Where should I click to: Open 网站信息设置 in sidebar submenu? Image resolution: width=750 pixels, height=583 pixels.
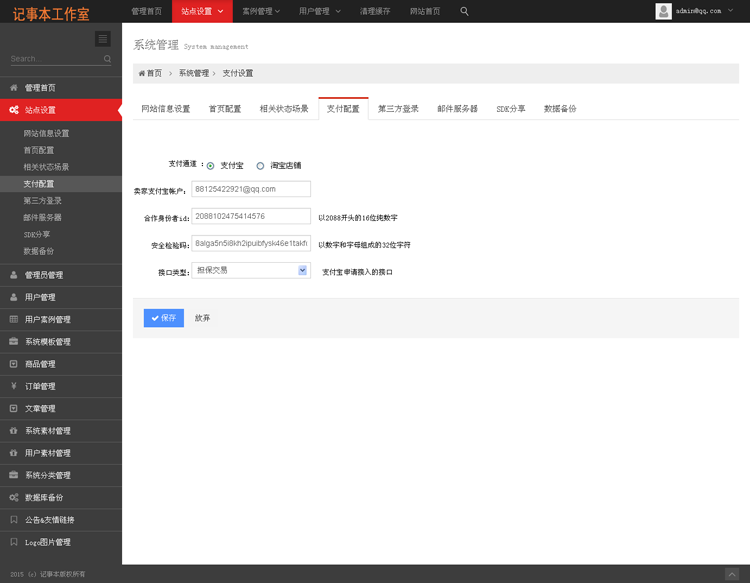click(x=46, y=133)
